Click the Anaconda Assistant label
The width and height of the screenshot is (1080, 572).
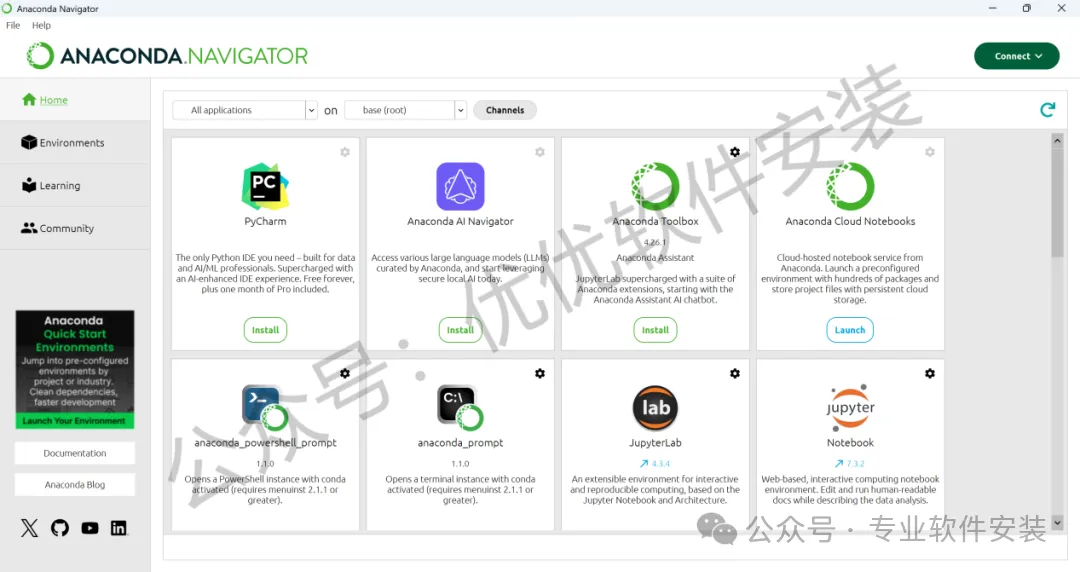point(655,258)
